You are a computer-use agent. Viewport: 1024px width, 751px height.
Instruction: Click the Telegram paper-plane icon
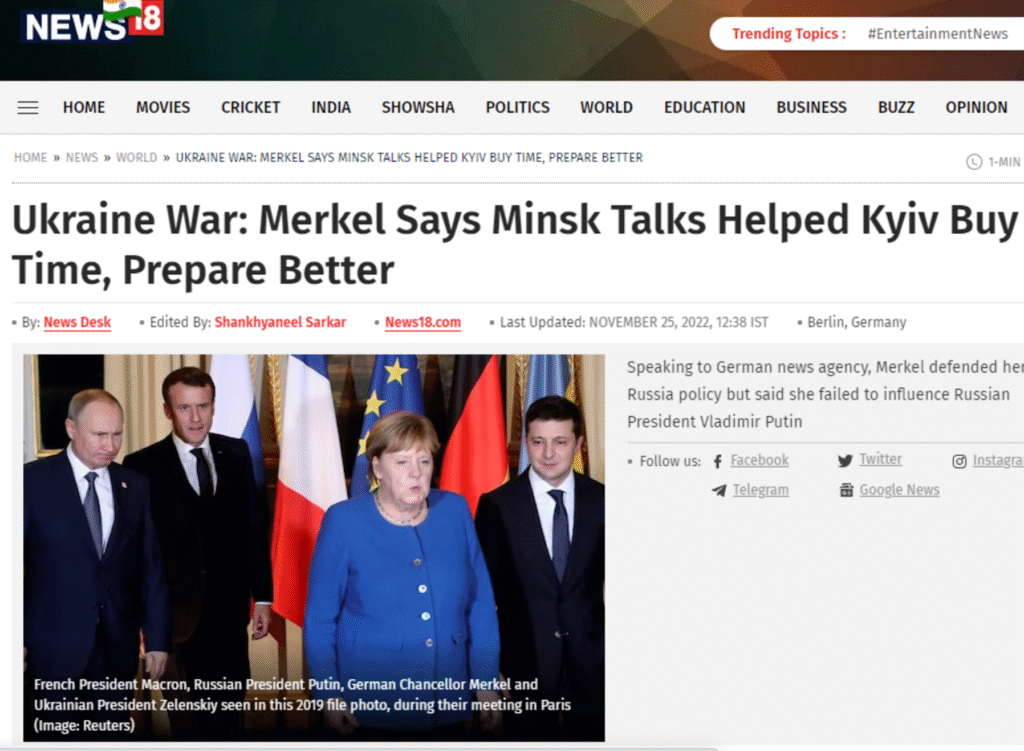click(719, 490)
